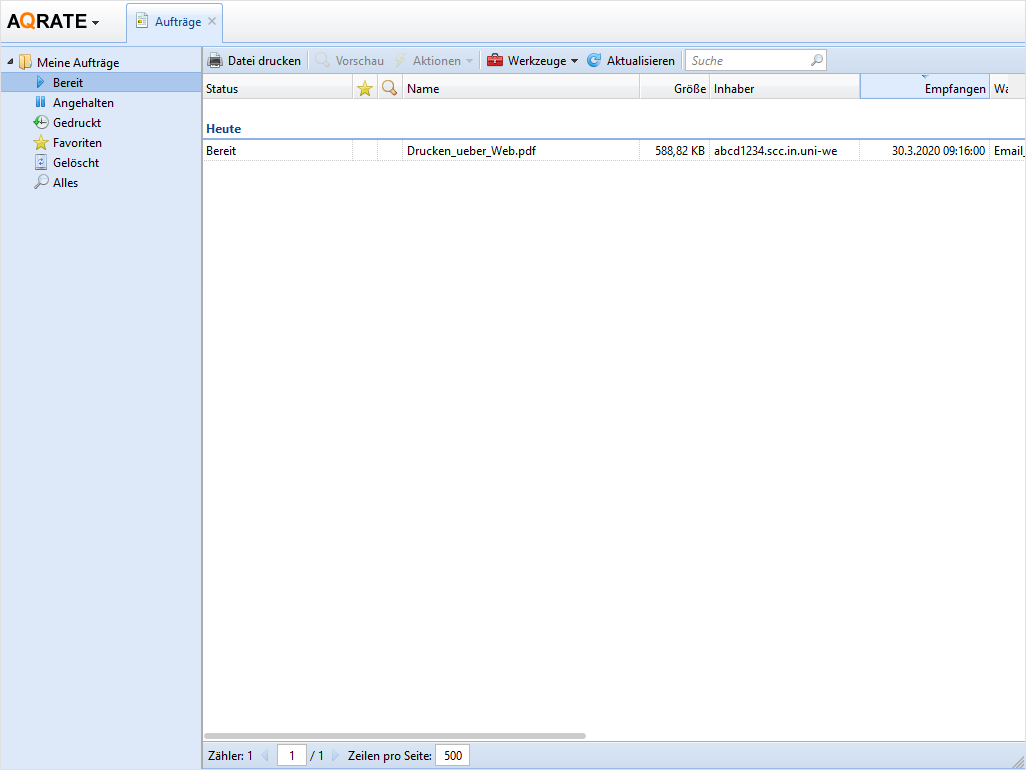Click the horizontal scrollbar below the list

tap(394, 735)
